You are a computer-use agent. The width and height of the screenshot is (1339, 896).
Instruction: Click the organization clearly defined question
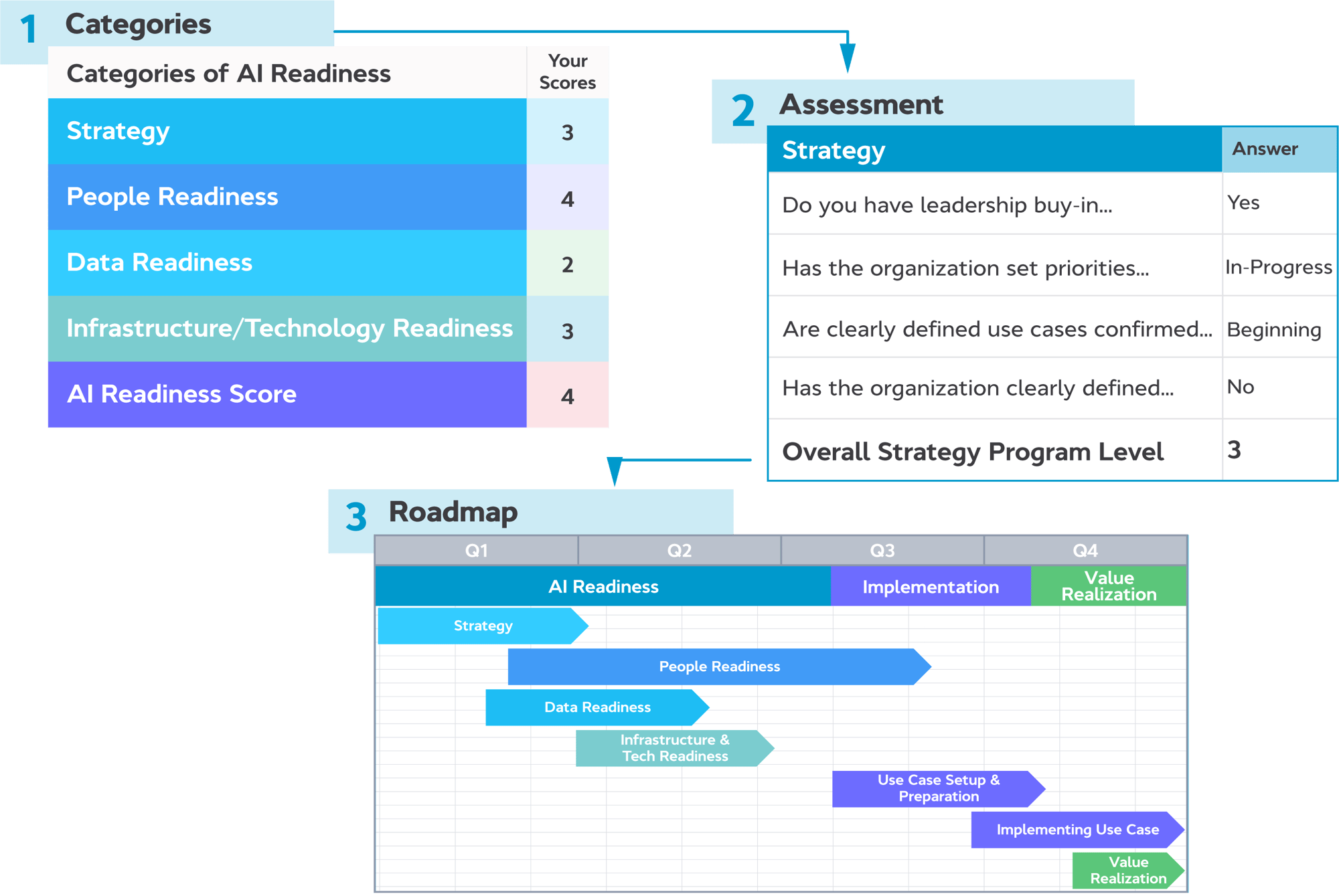[977, 388]
